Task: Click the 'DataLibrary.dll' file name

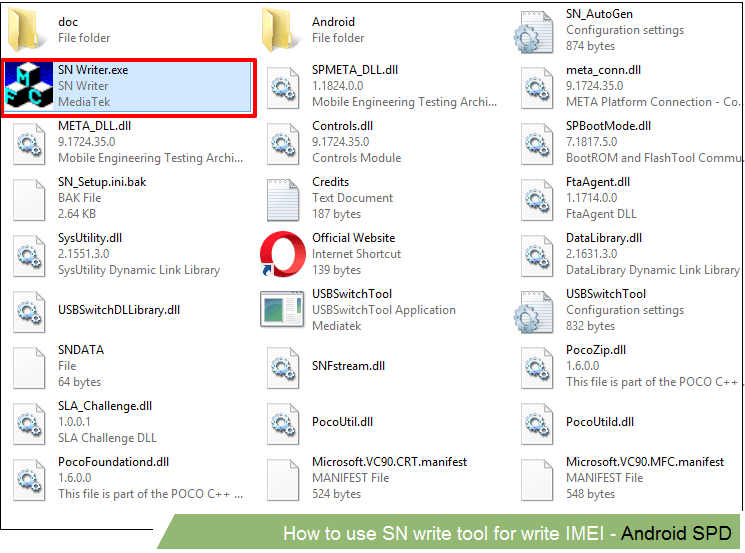Action: 604,238
